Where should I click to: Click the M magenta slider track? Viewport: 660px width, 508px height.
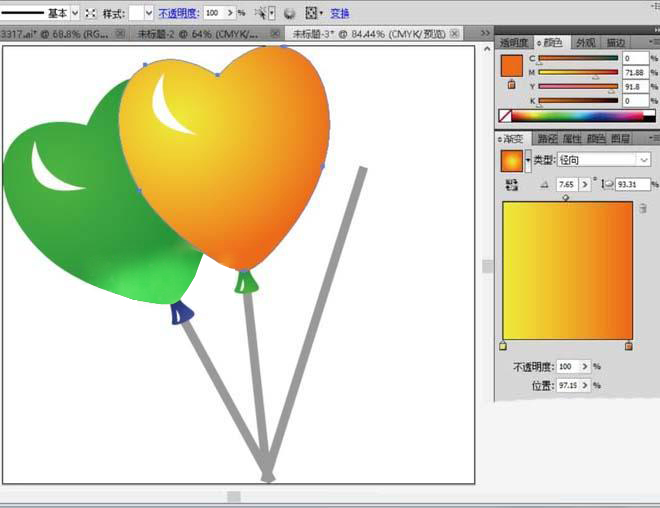coord(578,73)
